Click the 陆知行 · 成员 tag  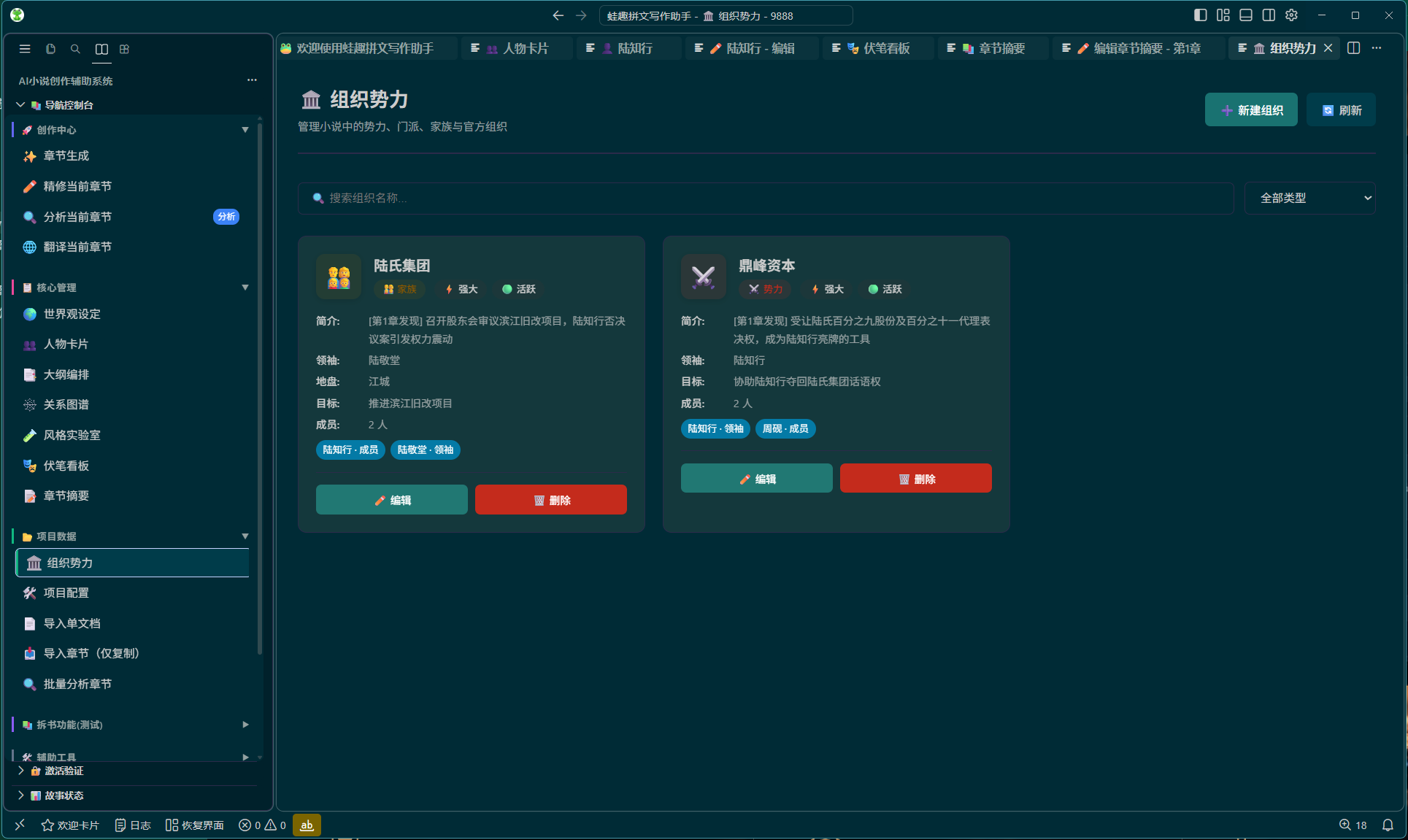coord(351,450)
